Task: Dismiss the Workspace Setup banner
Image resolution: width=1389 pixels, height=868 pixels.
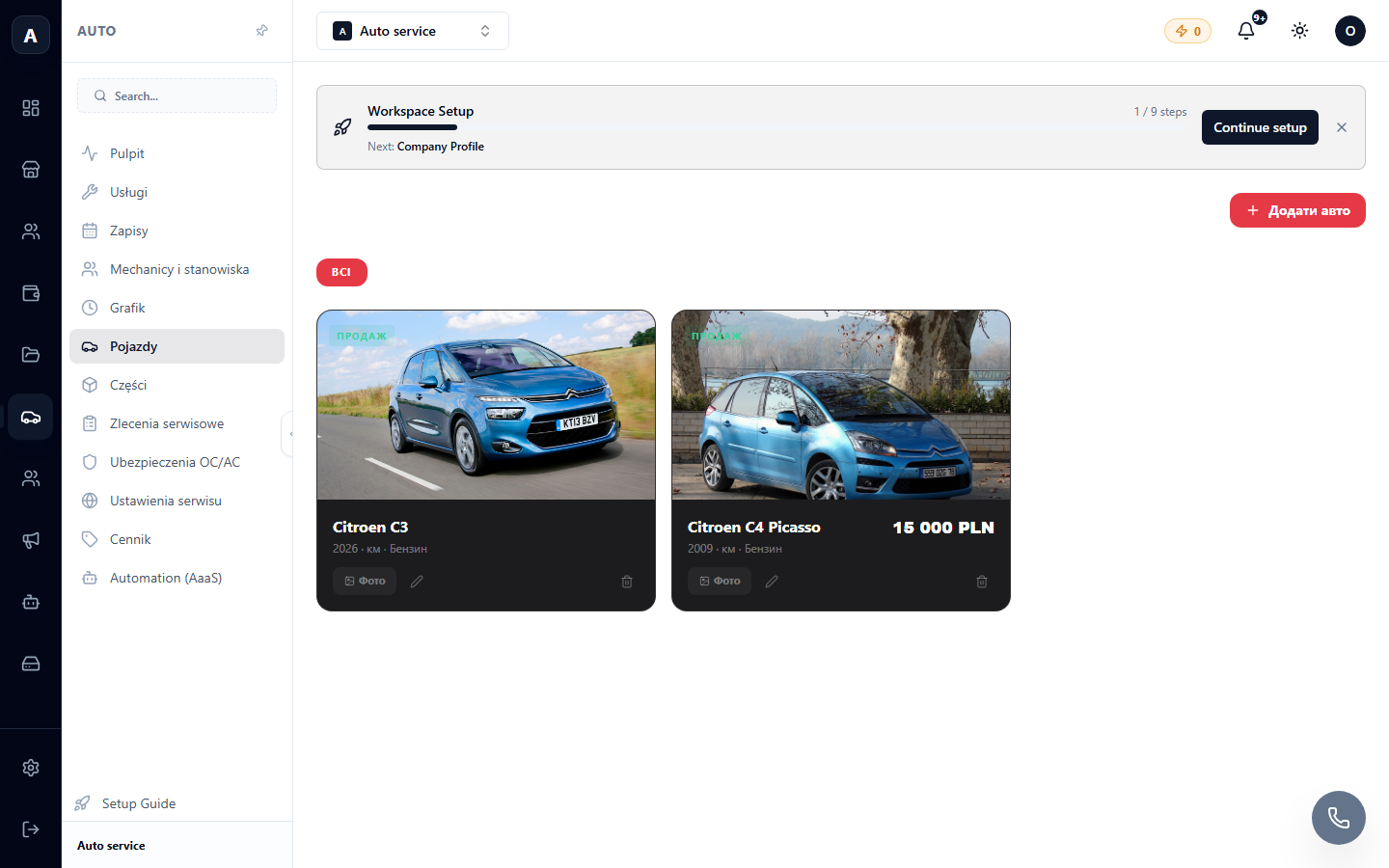Action: 1342,127
